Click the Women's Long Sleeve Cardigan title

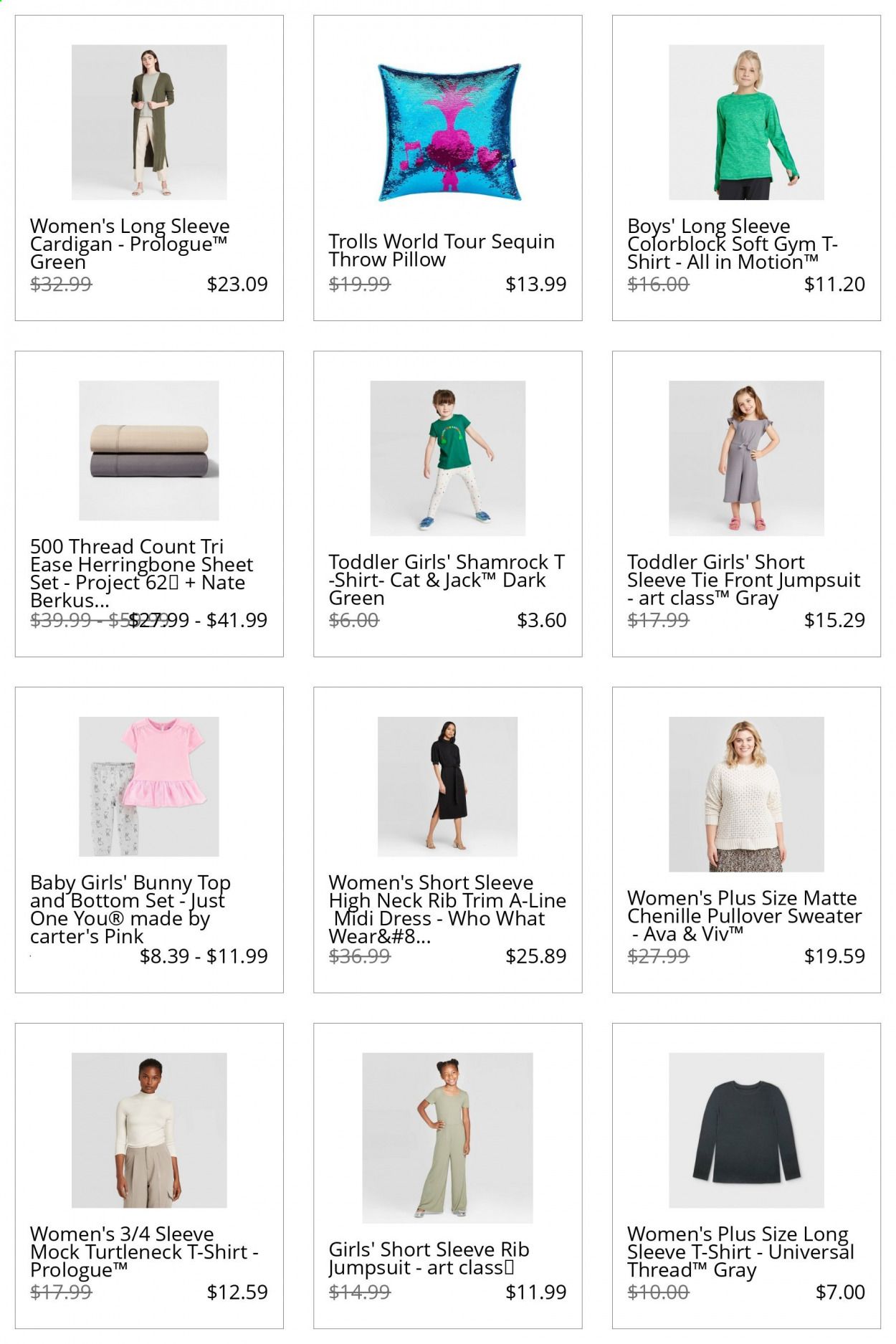(x=130, y=244)
